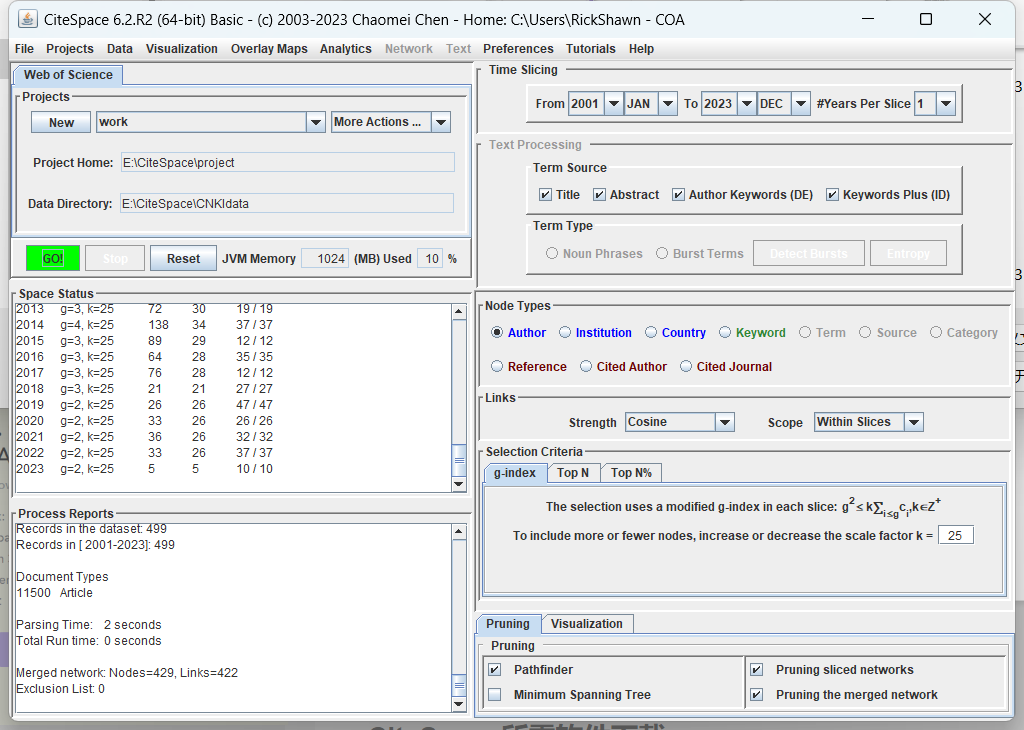Click Space Status scrollbar up arrow

pyautogui.click(x=458, y=312)
